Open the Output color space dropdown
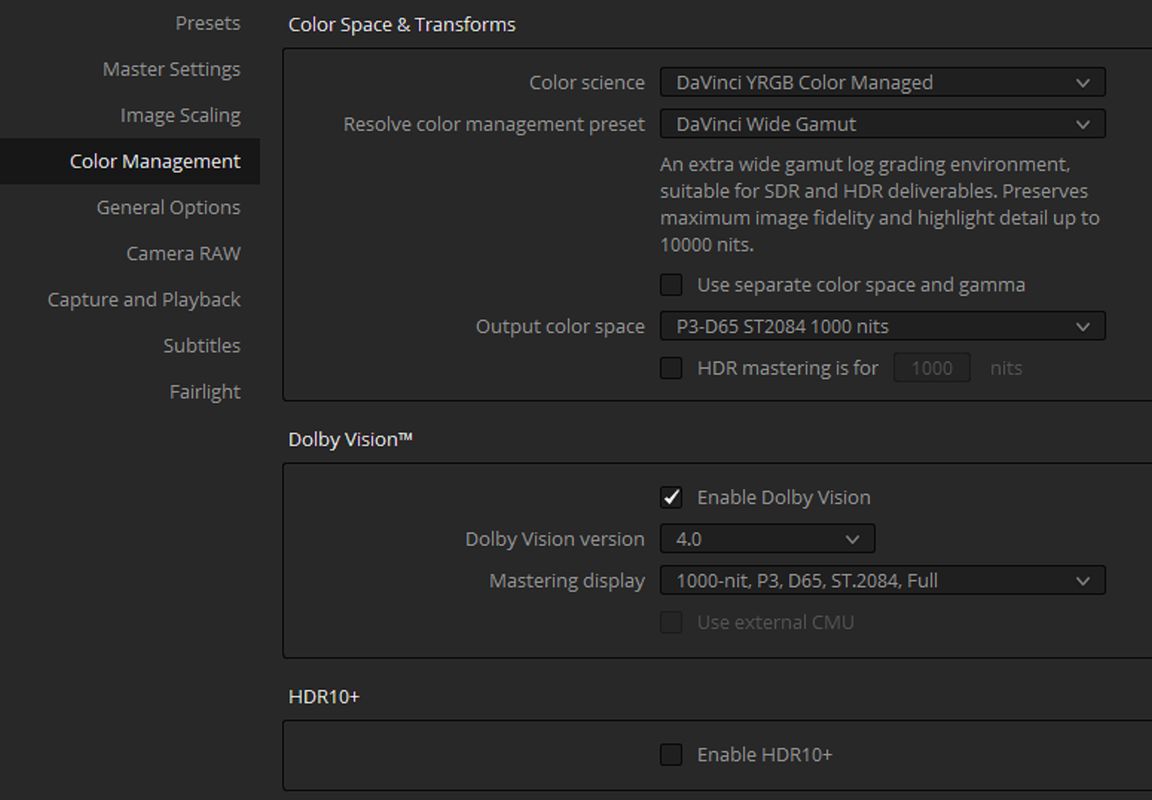 tap(882, 326)
